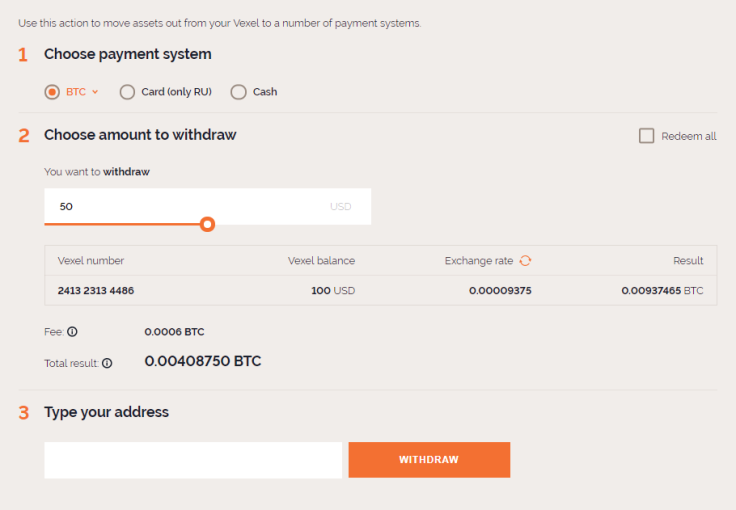Click the Redeem all label text
Image resolution: width=736 pixels, height=510 pixels.
[x=689, y=136]
